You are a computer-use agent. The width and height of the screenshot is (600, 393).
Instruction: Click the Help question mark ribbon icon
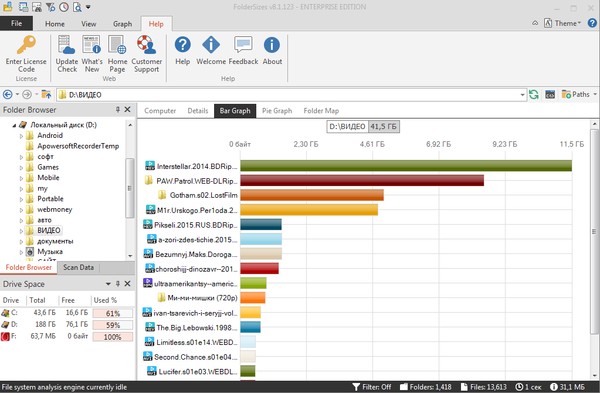183,45
